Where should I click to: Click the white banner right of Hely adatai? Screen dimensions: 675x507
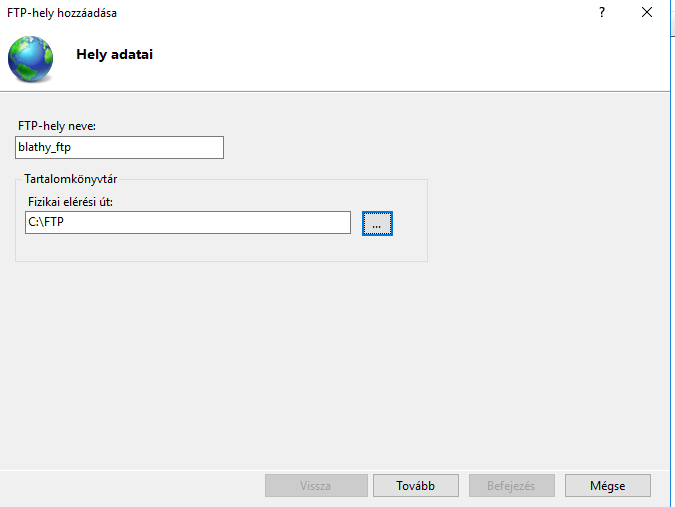coord(400,55)
